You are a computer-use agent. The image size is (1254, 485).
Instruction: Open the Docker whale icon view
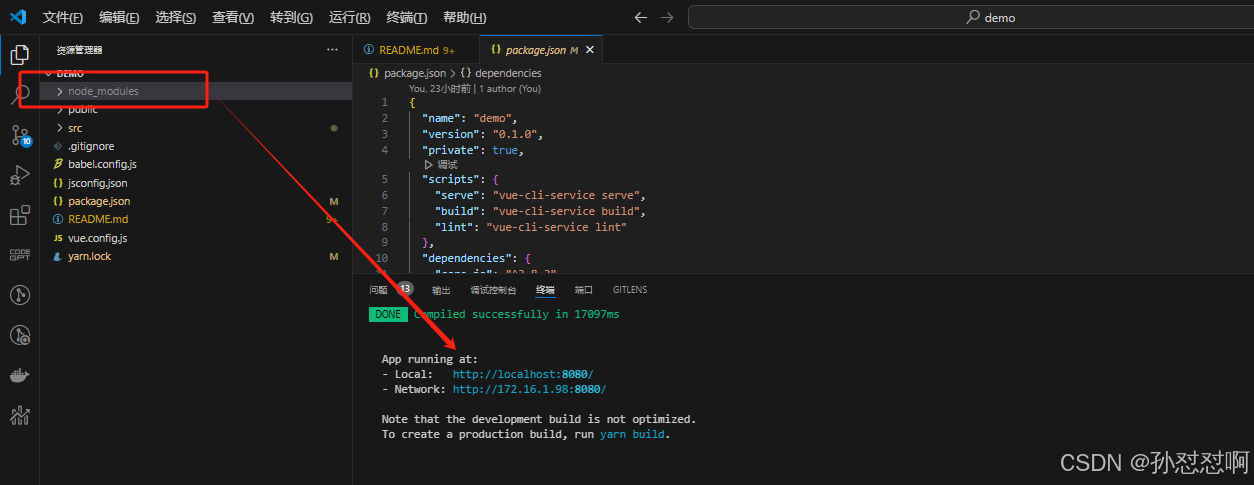(x=19, y=375)
